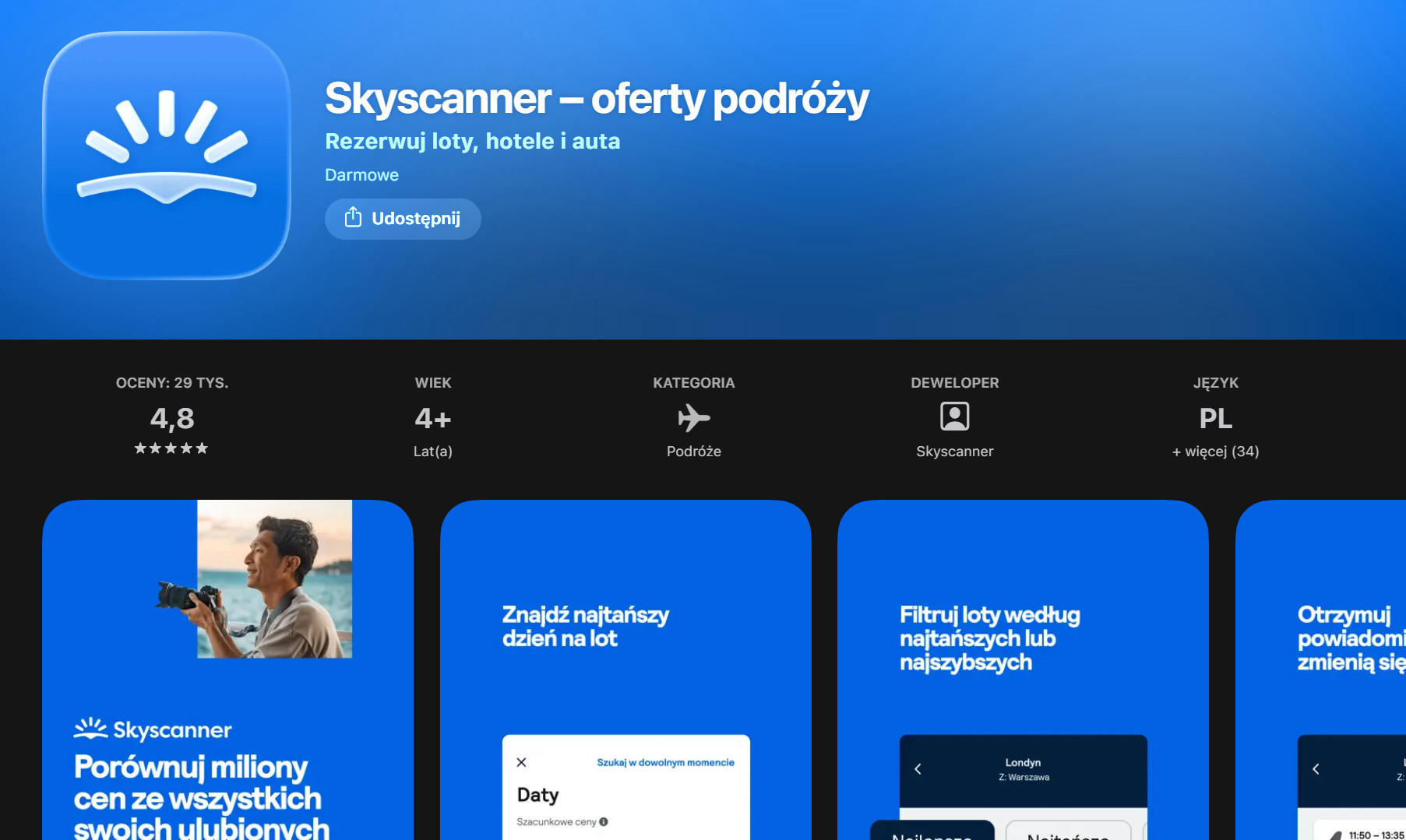The image size is (1406, 840).
Task: Click the Skyscanner sunrise logo in first screenshot
Action: (90, 729)
